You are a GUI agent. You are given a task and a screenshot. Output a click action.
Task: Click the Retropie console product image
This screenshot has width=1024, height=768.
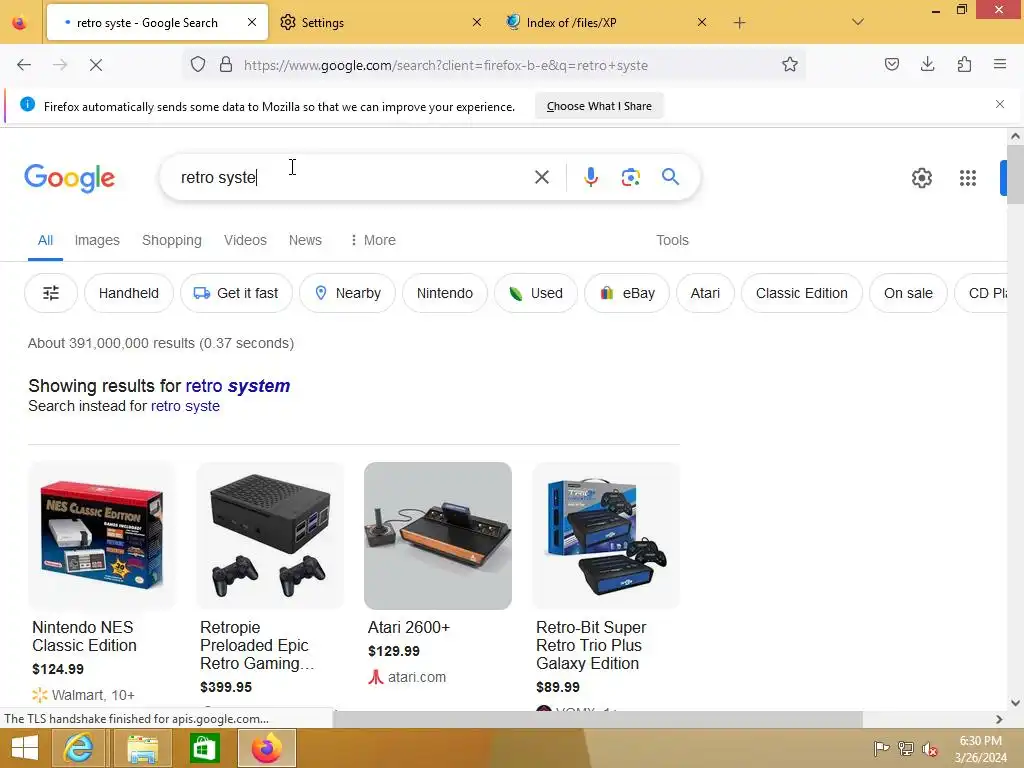pyautogui.click(x=270, y=536)
